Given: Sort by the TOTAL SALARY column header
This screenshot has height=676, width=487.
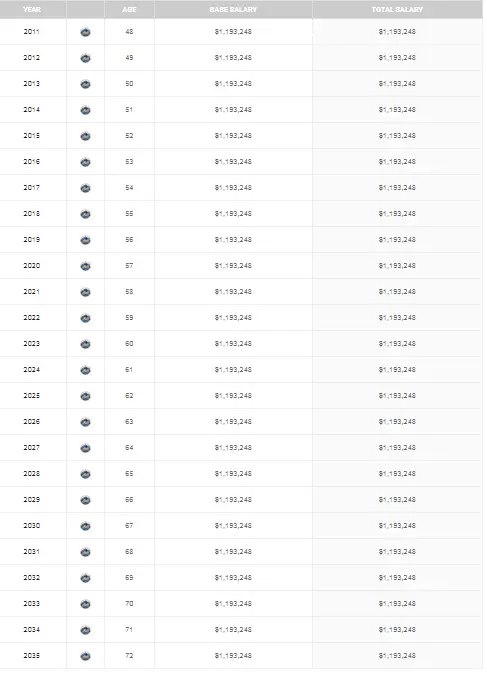Looking at the screenshot, I should click(397, 9).
